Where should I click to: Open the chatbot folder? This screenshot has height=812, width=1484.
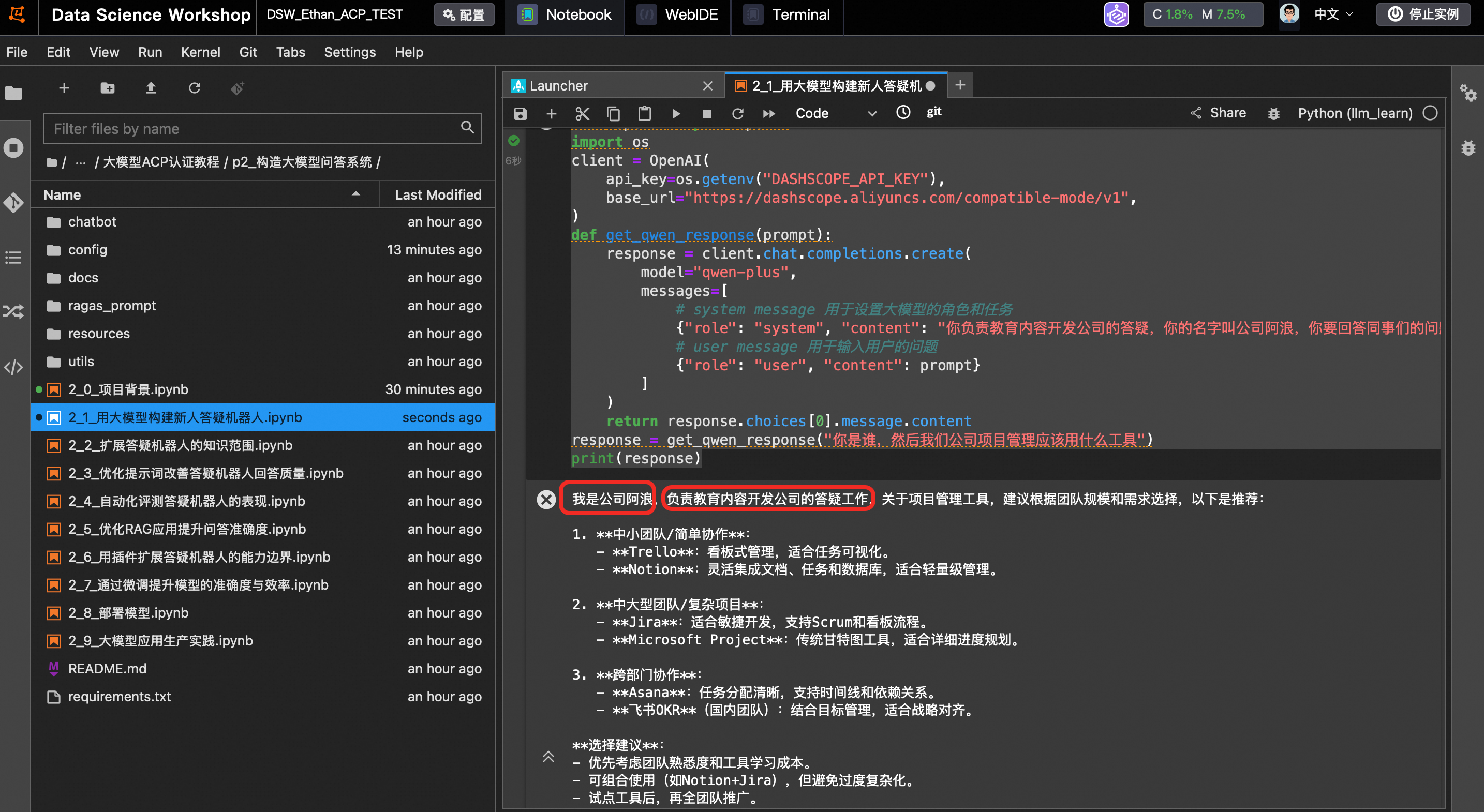tap(263, 222)
